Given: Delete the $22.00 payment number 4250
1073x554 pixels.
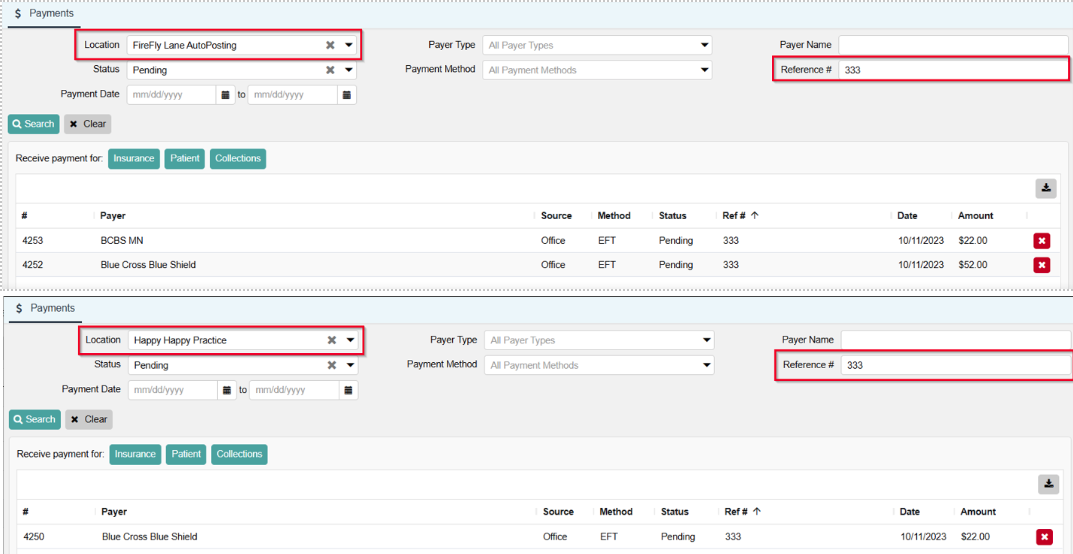Looking at the screenshot, I should tap(1044, 537).
